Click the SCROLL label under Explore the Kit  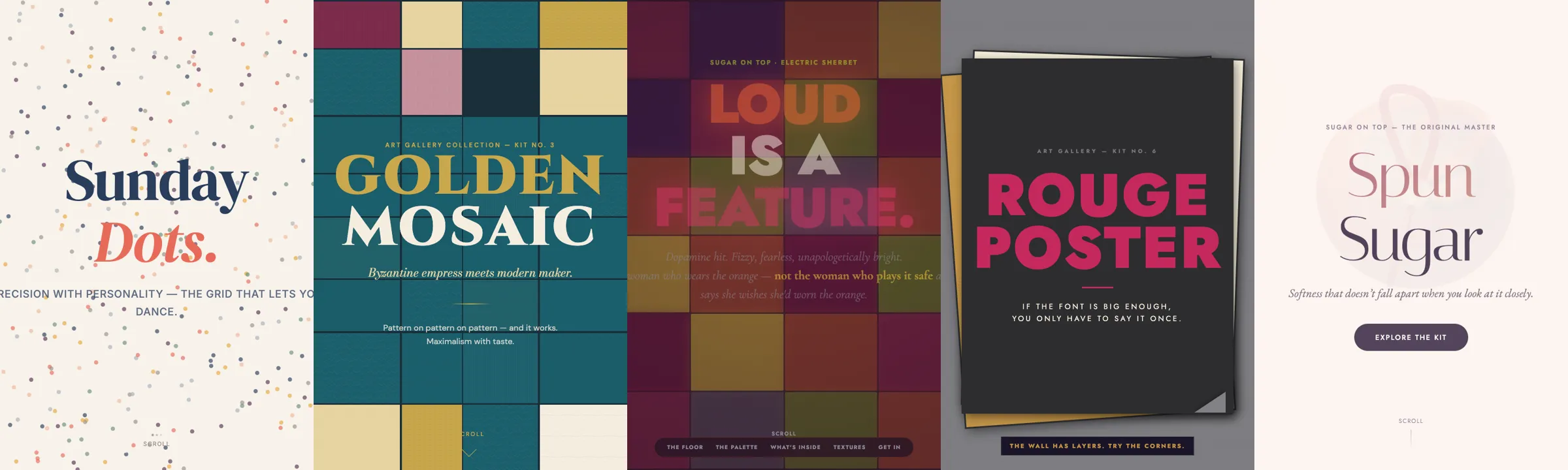1411,421
